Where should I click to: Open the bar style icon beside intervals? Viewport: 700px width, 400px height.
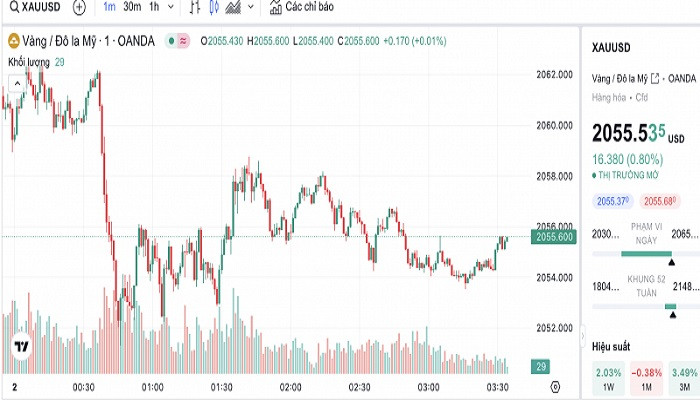point(193,7)
